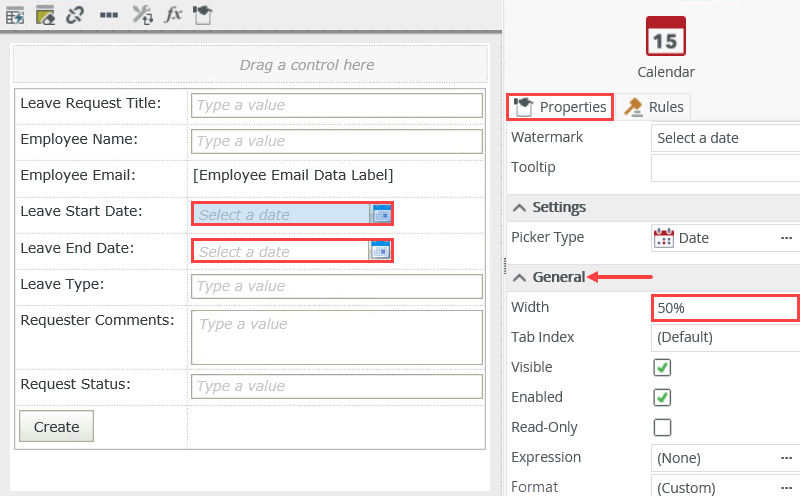The image size is (800, 496).
Task: Collapse the Settings section
Action: point(519,208)
